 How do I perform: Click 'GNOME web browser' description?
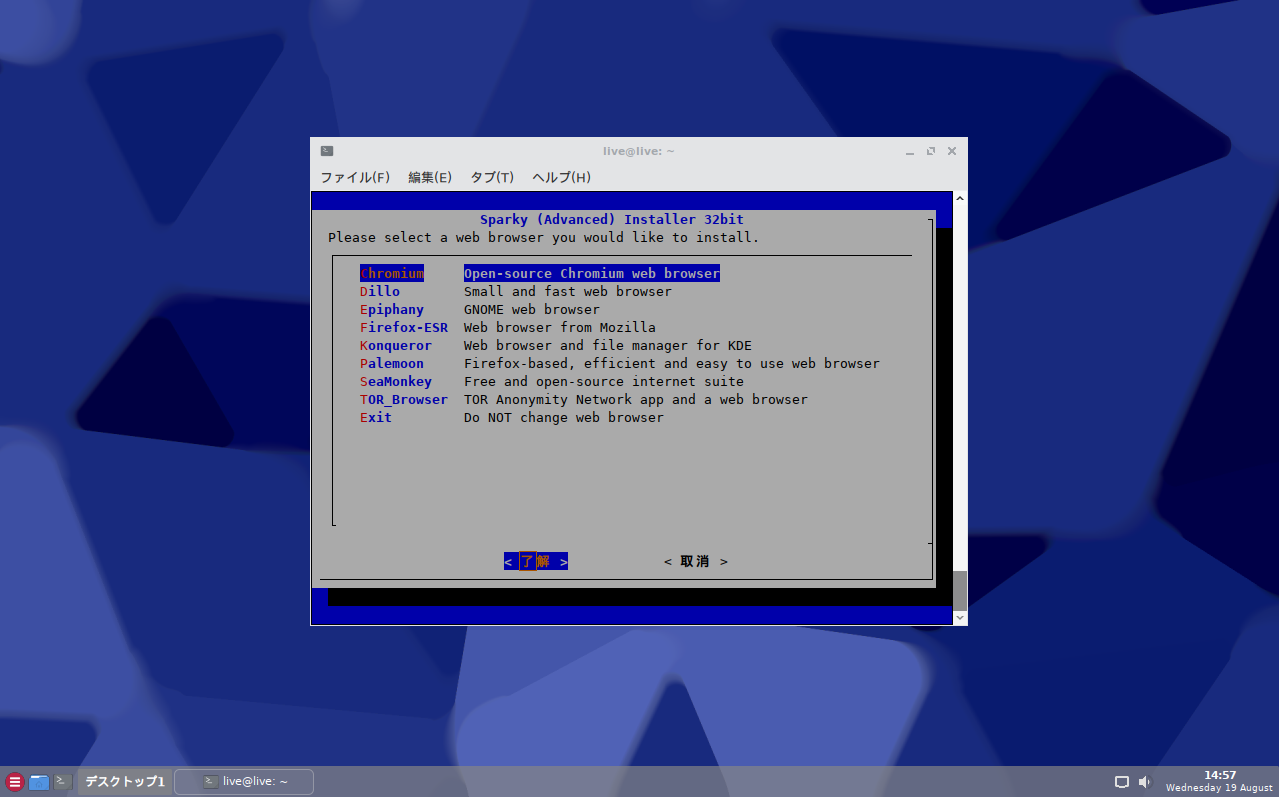532,309
